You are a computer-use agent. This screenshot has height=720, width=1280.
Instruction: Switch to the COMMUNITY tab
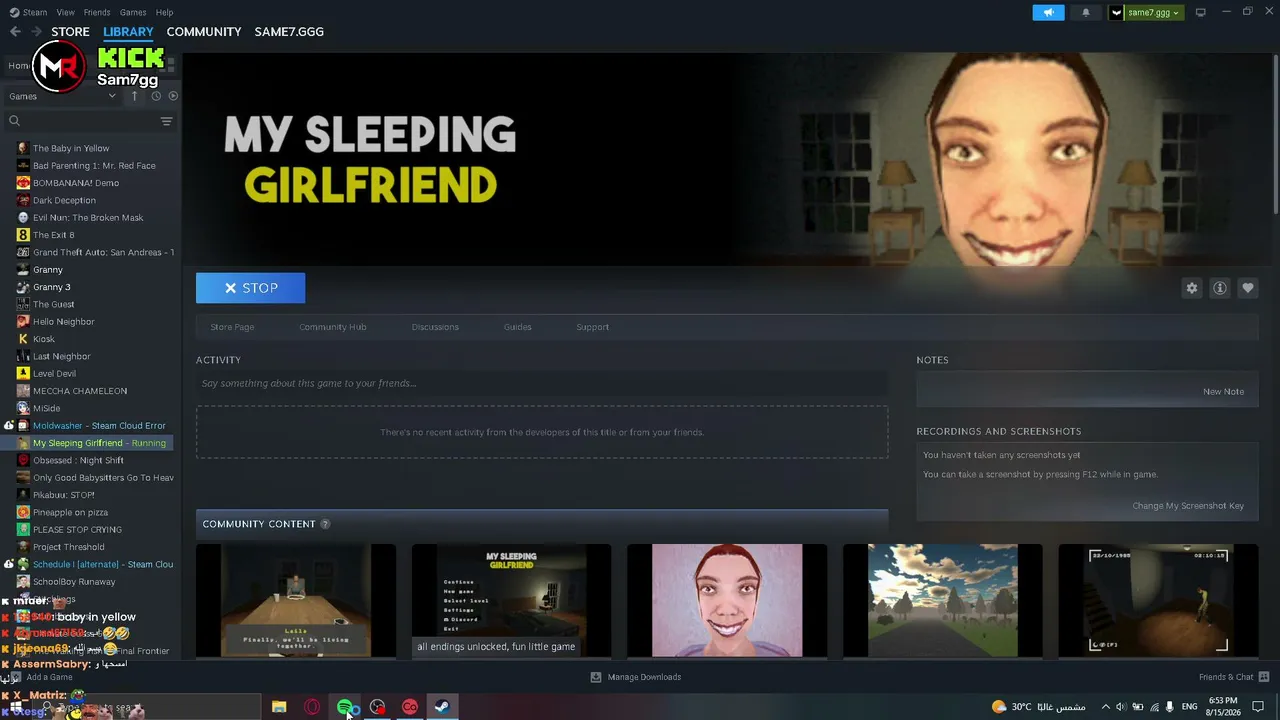tap(204, 32)
